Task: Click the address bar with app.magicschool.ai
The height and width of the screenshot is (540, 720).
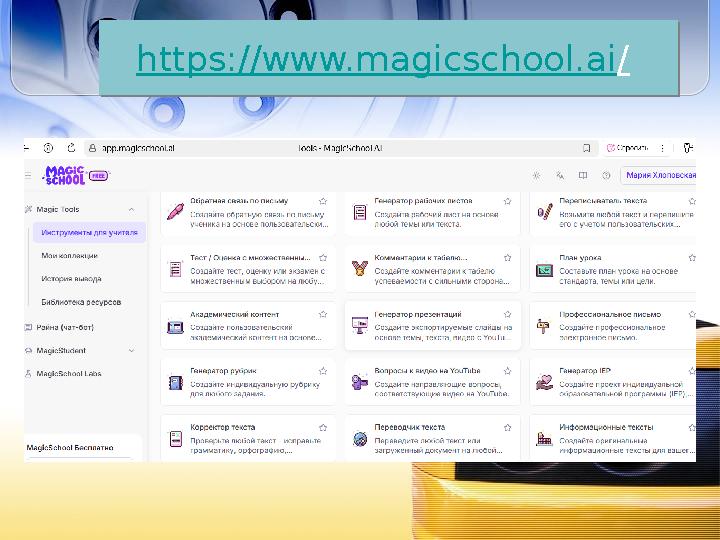Action: 341,148
